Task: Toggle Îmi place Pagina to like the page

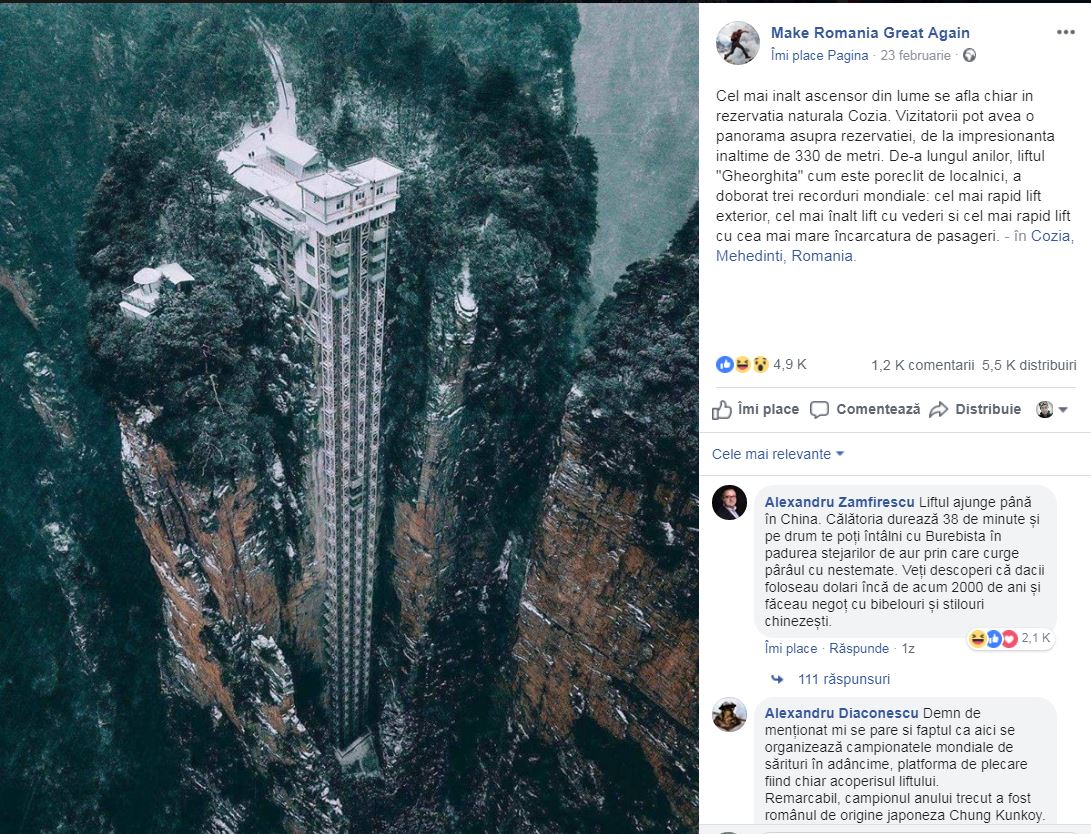Action: coord(819,56)
